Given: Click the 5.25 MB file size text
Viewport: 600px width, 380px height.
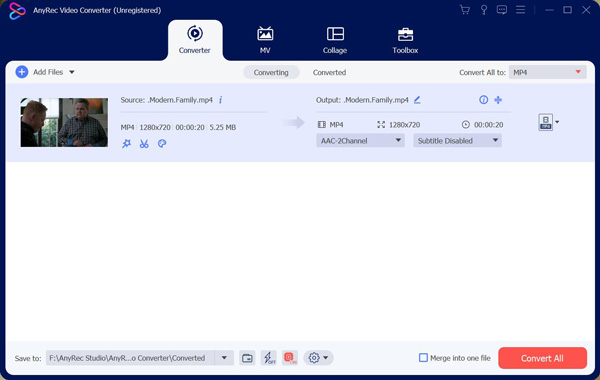Looking at the screenshot, I should coord(223,127).
